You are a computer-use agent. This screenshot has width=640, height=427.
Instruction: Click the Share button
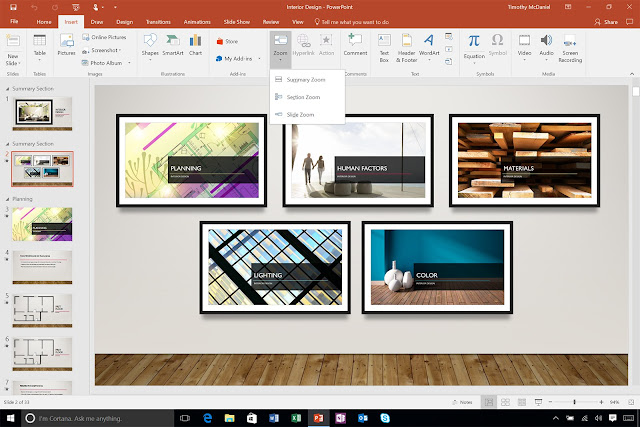point(607,22)
